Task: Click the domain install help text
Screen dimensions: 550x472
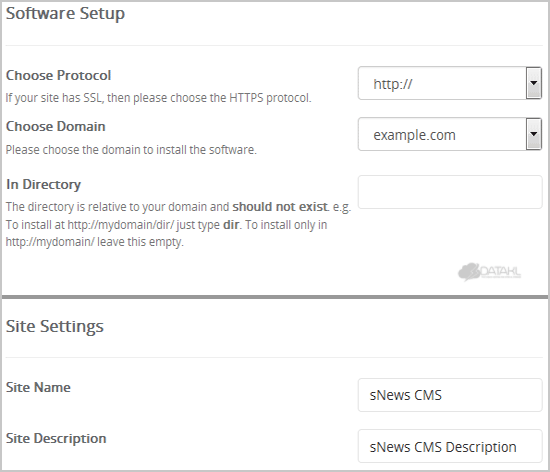Action: point(131,150)
